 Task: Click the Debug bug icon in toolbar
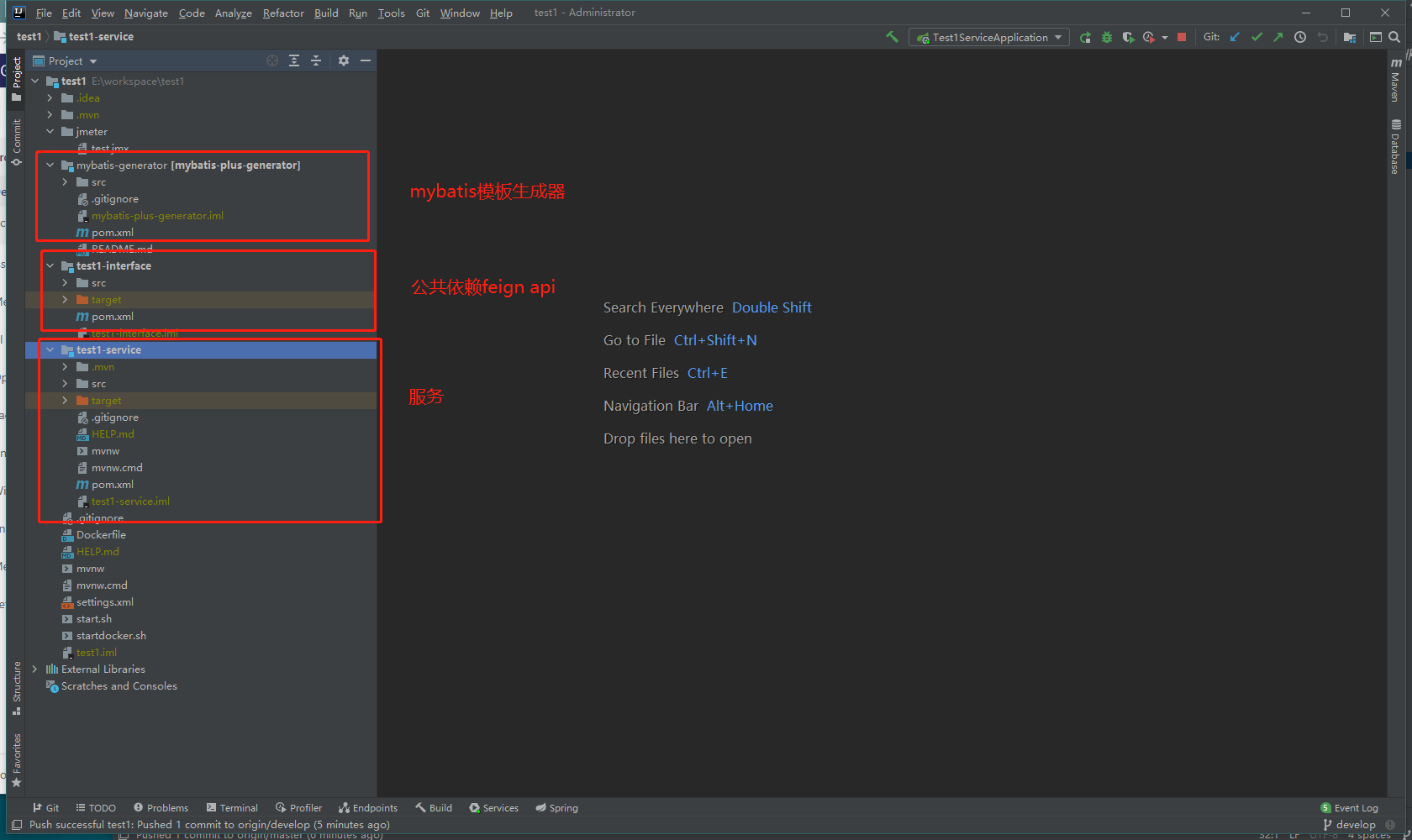pos(1107,37)
